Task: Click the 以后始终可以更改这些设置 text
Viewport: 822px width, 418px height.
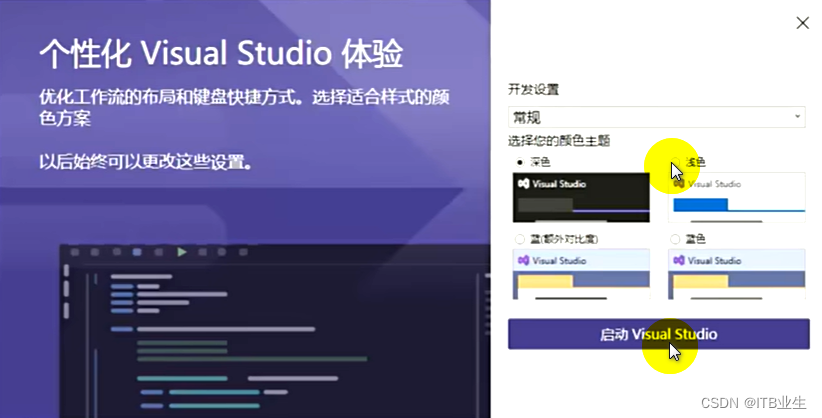Action: click(146, 162)
